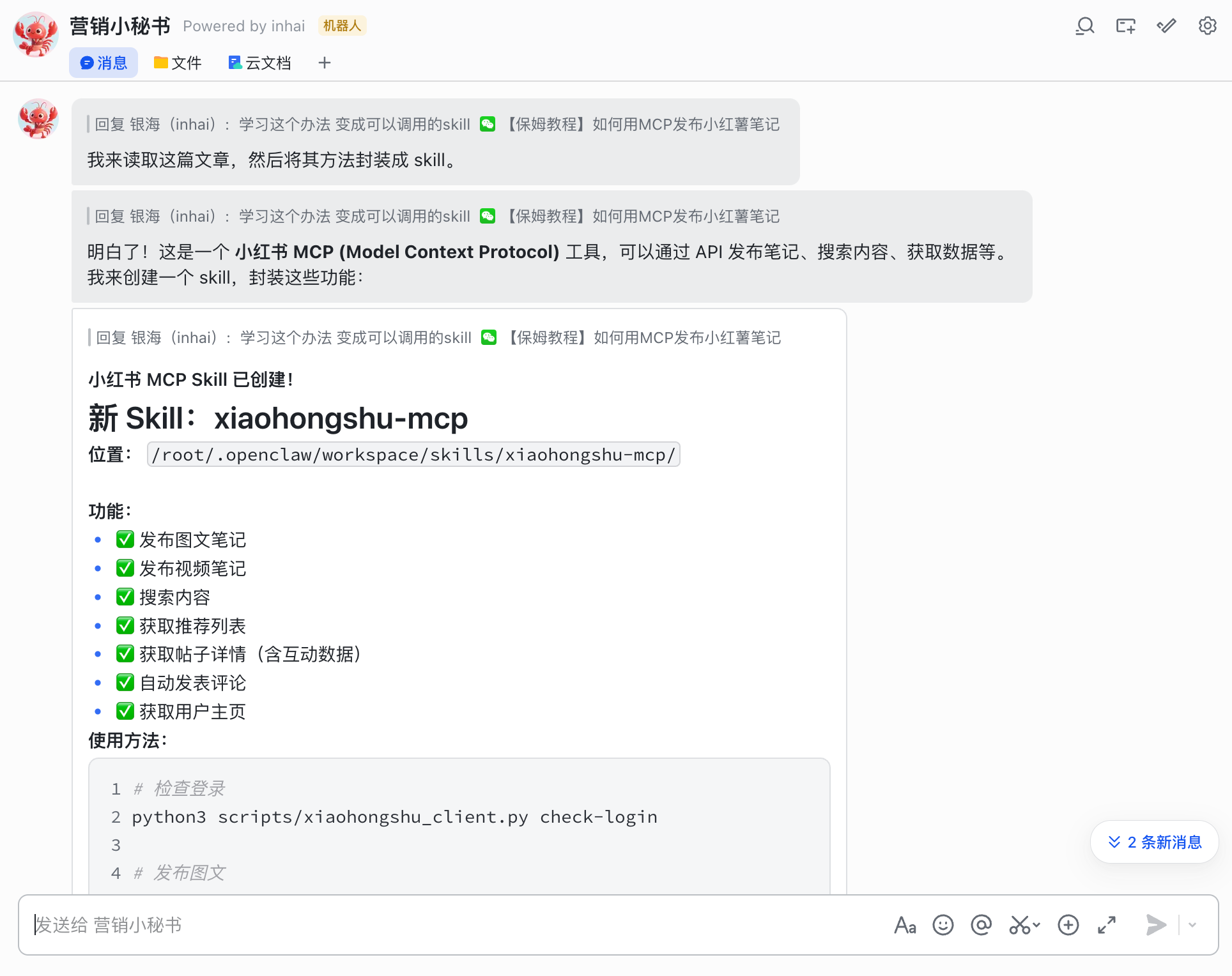Screen dimensions: 1232x976
Task: Click the create group chat icon
Action: pyautogui.click(x=1125, y=26)
